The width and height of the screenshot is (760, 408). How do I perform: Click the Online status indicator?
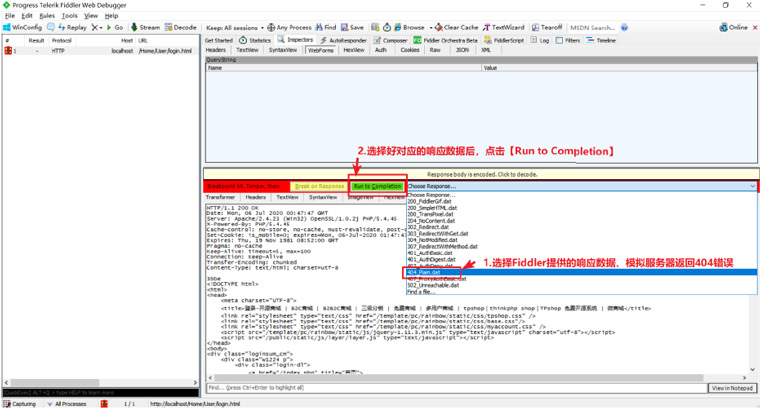(733, 28)
